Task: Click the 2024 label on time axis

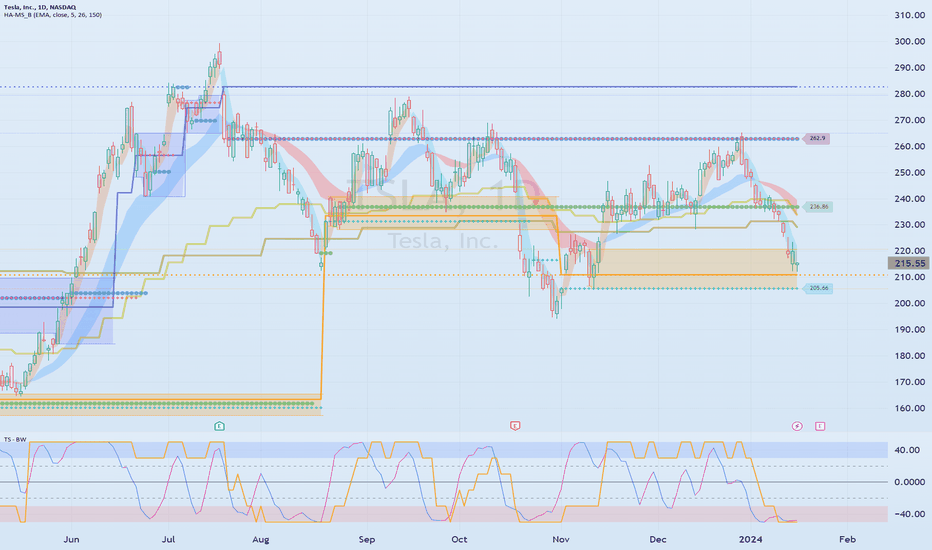Action: [750, 539]
